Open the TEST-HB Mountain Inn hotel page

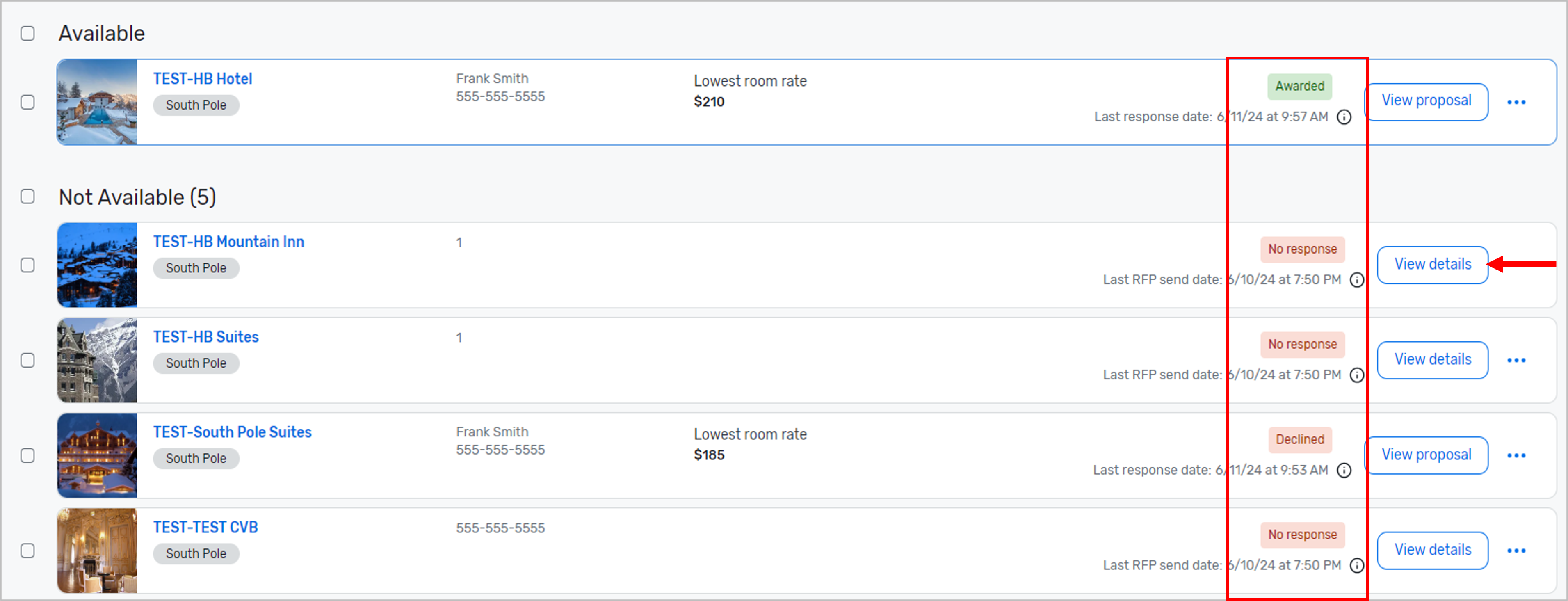[228, 241]
